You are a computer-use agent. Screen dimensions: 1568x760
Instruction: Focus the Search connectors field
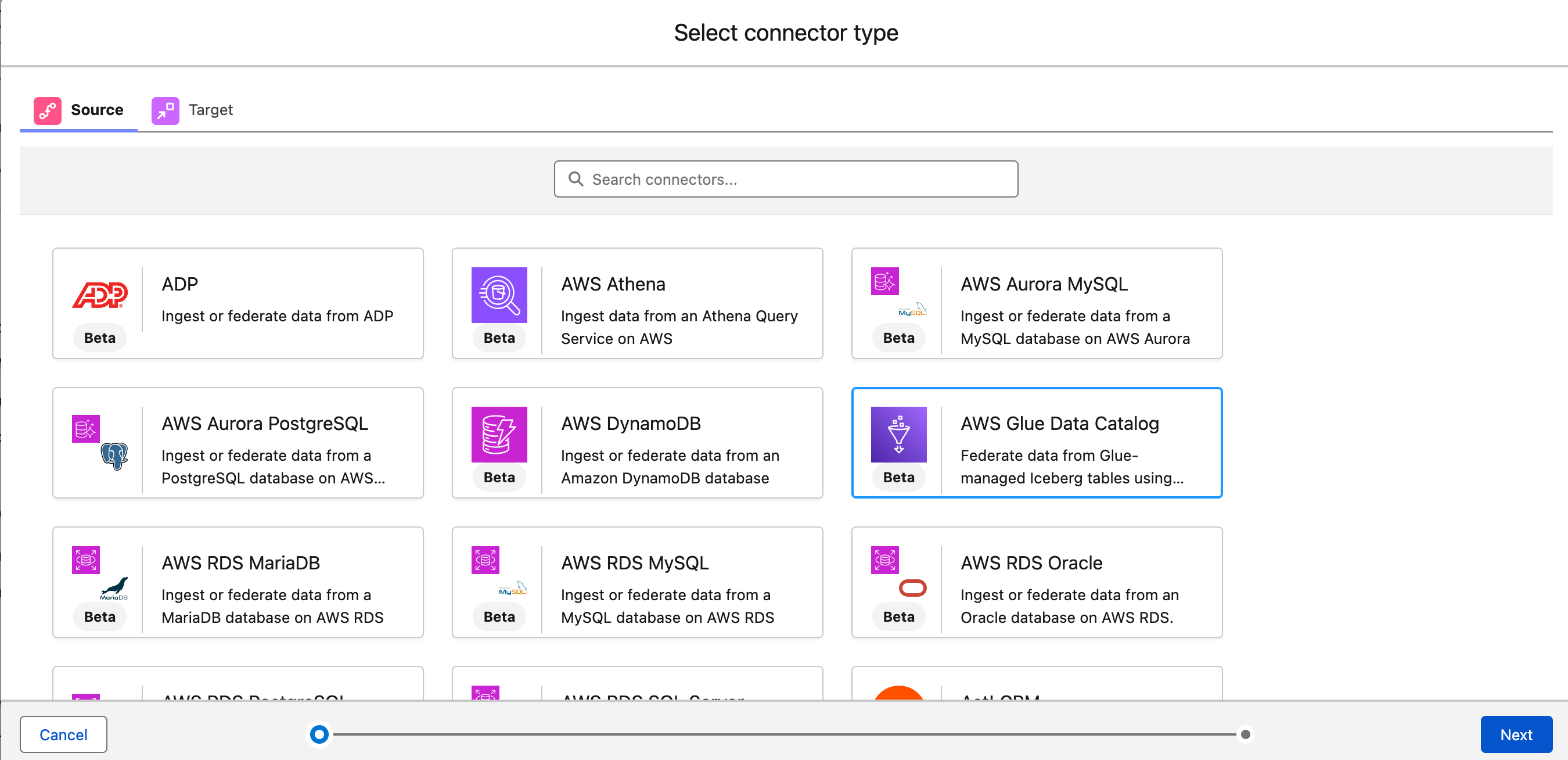point(786,179)
